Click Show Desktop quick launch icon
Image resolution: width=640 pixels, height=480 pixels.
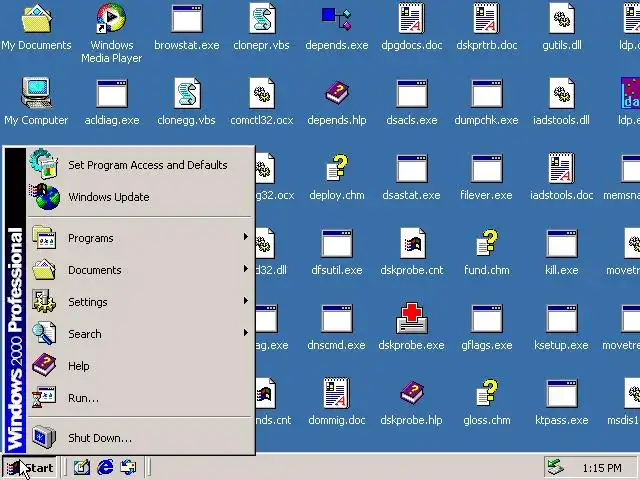coord(82,468)
